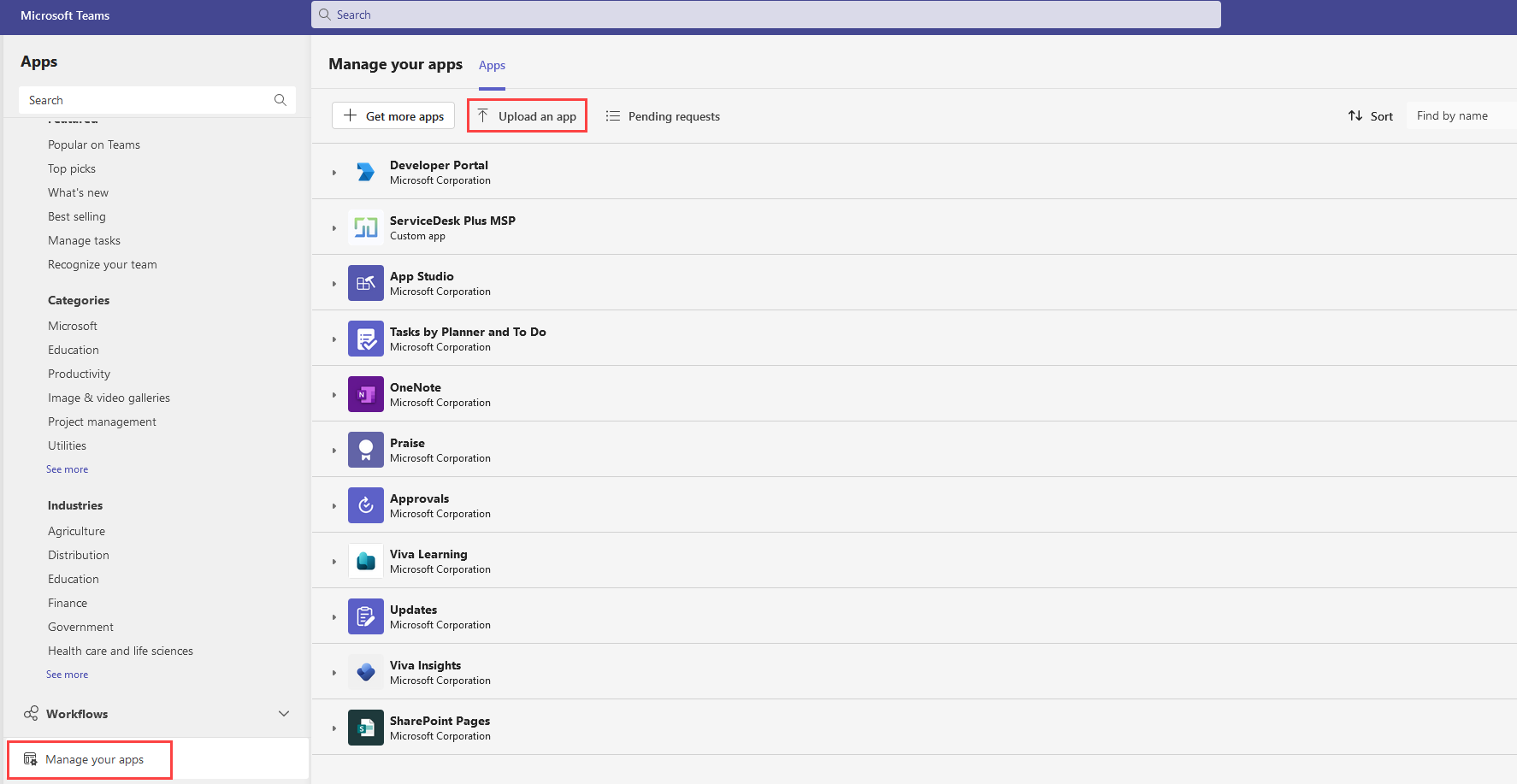
Task: Select the Productivity category
Action: (79, 374)
